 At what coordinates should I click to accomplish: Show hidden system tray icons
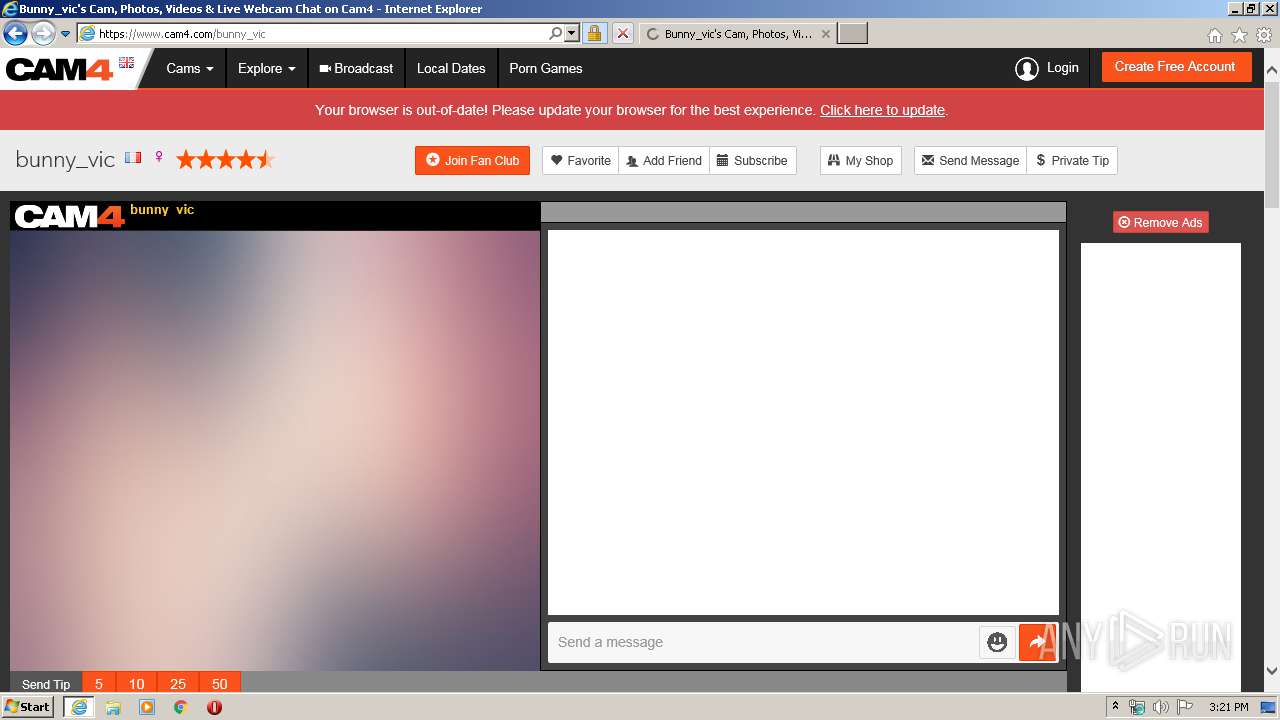(x=1116, y=707)
